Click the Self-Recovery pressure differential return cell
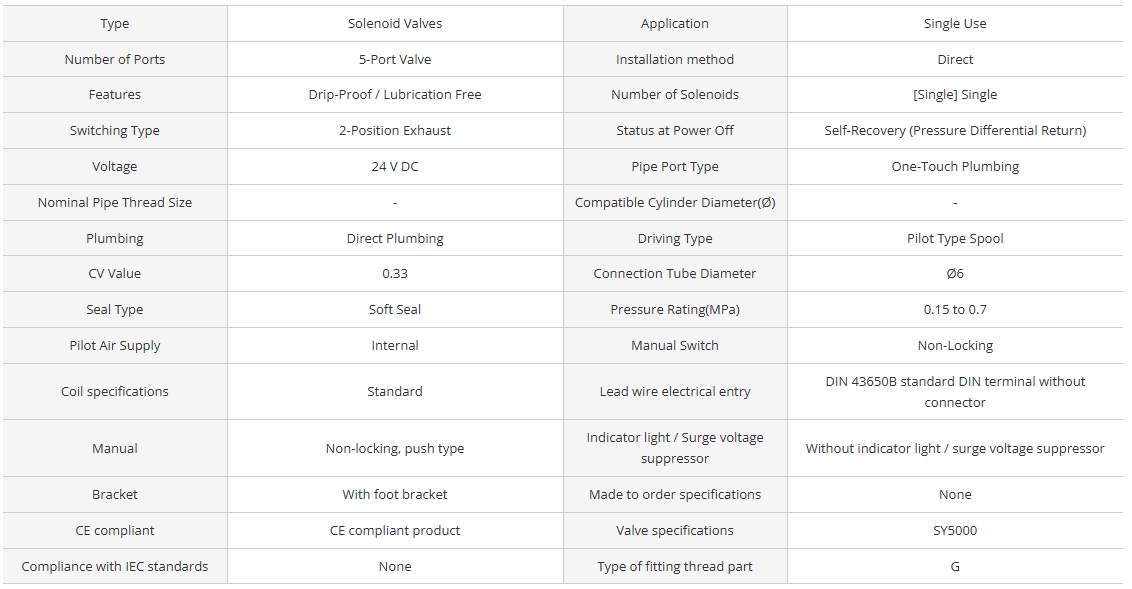This screenshot has width=1132, height=589. pos(955,131)
